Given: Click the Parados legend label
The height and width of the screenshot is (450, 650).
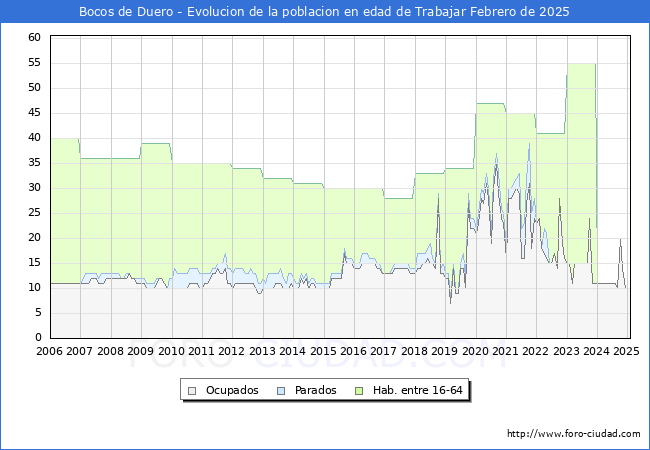Looking at the screenshot, I should (315, 390).
